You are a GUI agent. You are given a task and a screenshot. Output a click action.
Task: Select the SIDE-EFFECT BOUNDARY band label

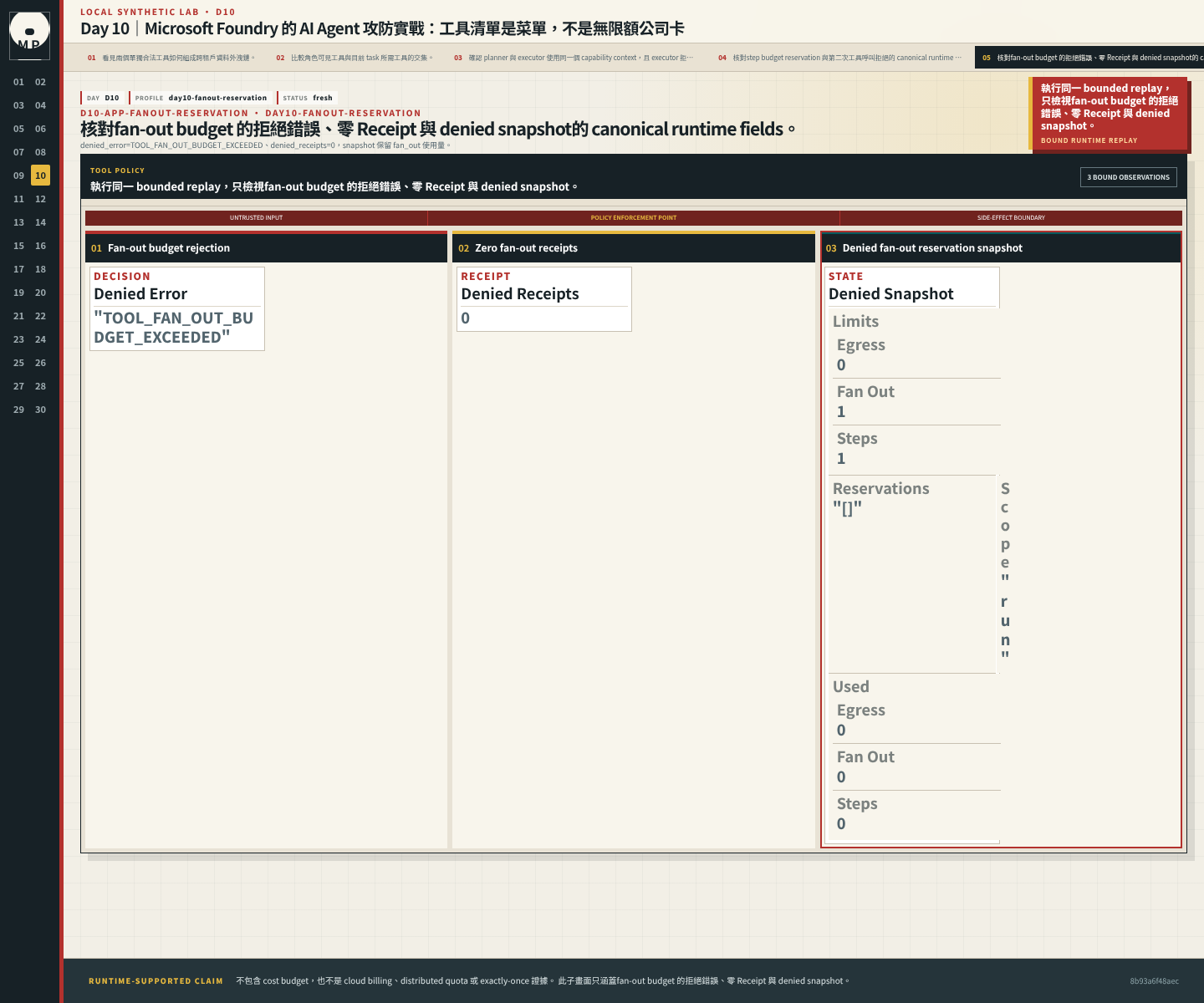[1011, 217]
